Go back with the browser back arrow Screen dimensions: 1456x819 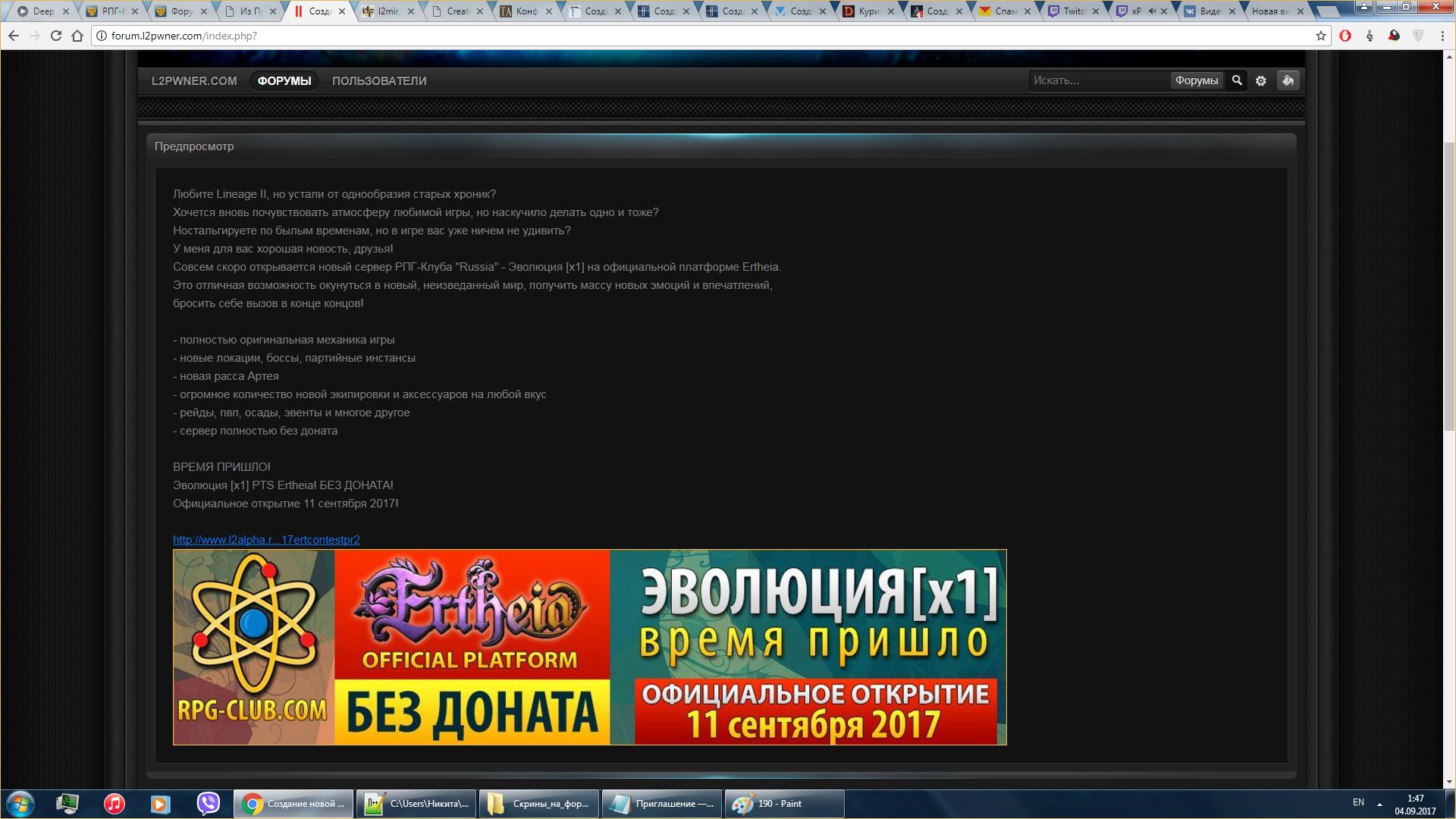(14, 36)
